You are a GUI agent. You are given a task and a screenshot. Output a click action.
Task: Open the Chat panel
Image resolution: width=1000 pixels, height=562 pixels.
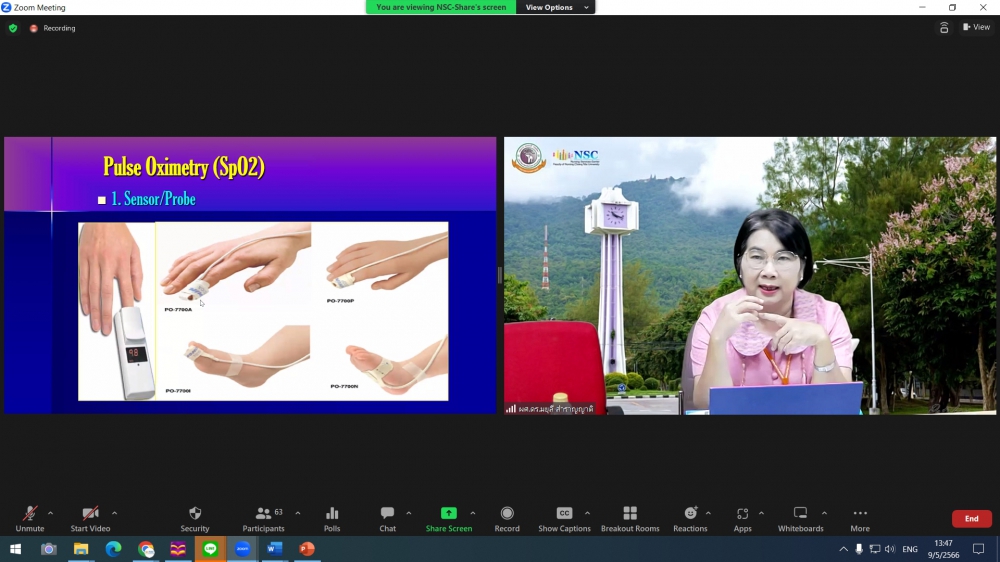(387, 518)
